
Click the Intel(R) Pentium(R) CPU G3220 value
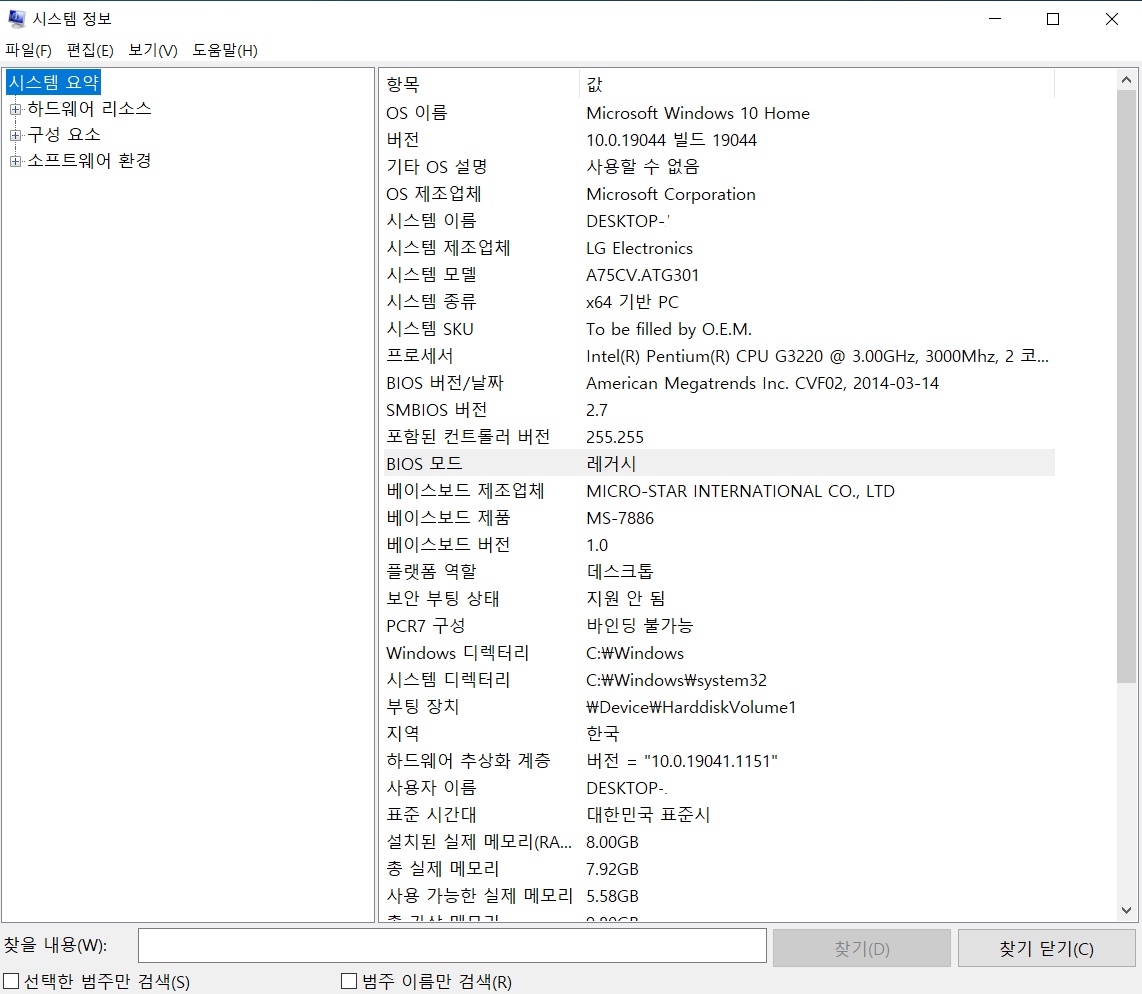[817, 355]
